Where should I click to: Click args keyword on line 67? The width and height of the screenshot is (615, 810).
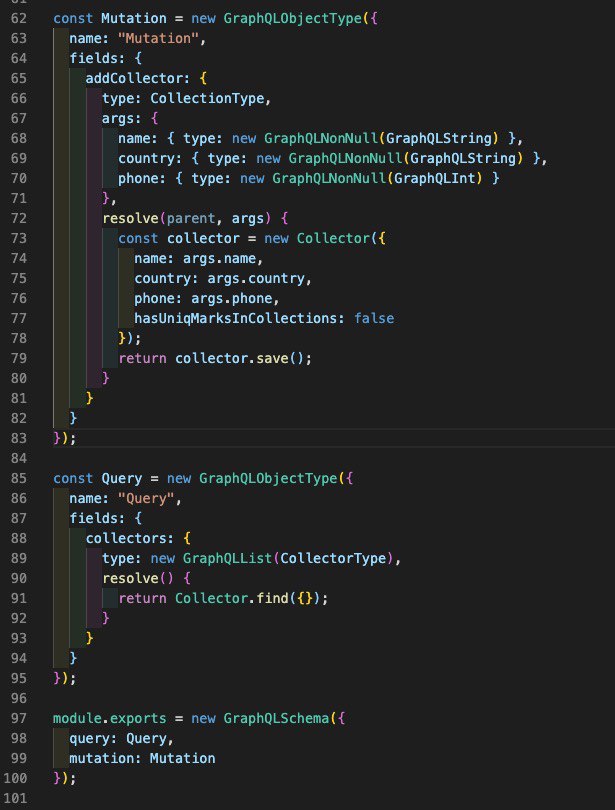[x=118, y=118]
